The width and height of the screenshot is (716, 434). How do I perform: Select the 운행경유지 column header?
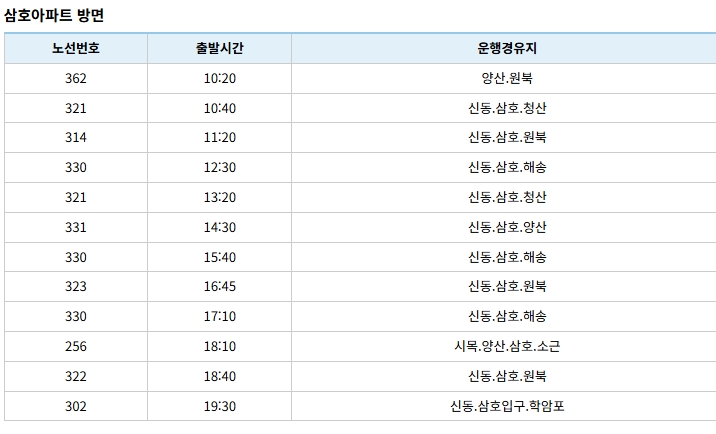[x=507, y=48]
